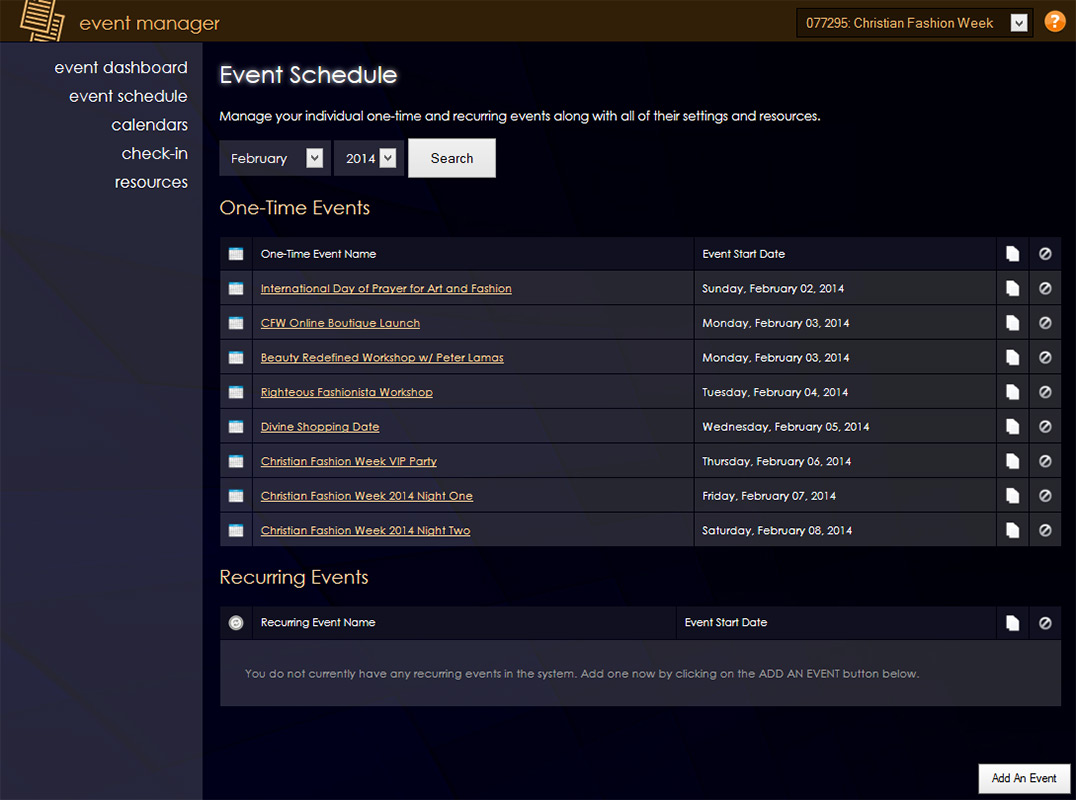Click calendar icon beside CFW Online Boutique Launch

236,323
